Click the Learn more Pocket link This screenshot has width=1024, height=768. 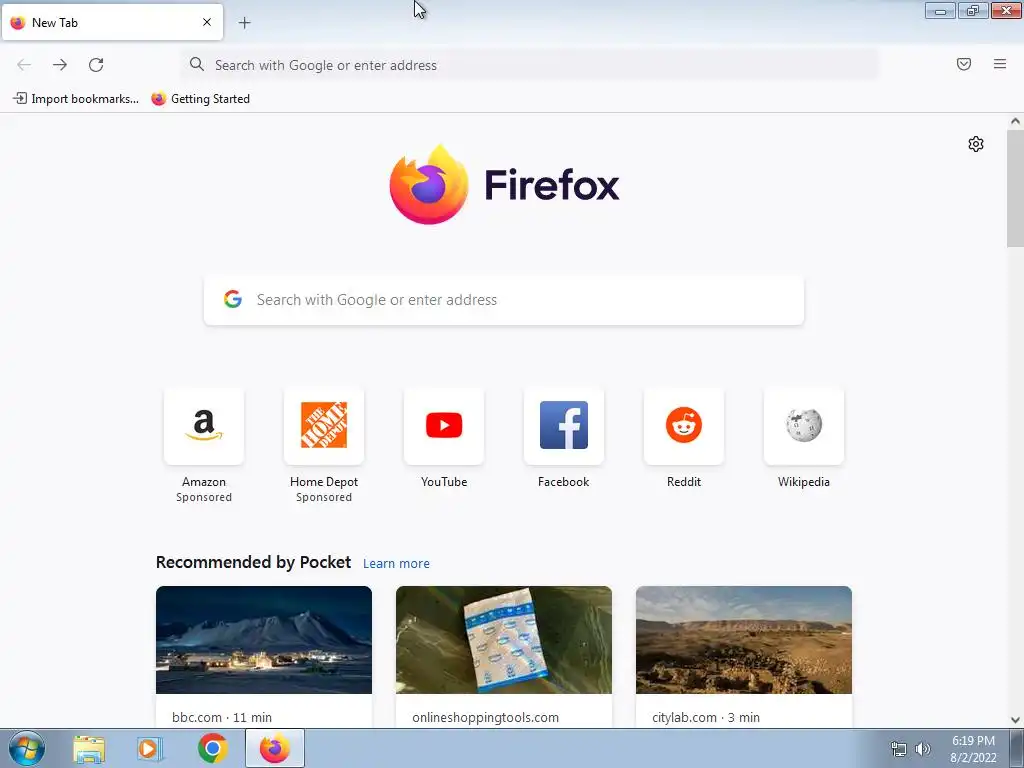click(x=396, y=564)
